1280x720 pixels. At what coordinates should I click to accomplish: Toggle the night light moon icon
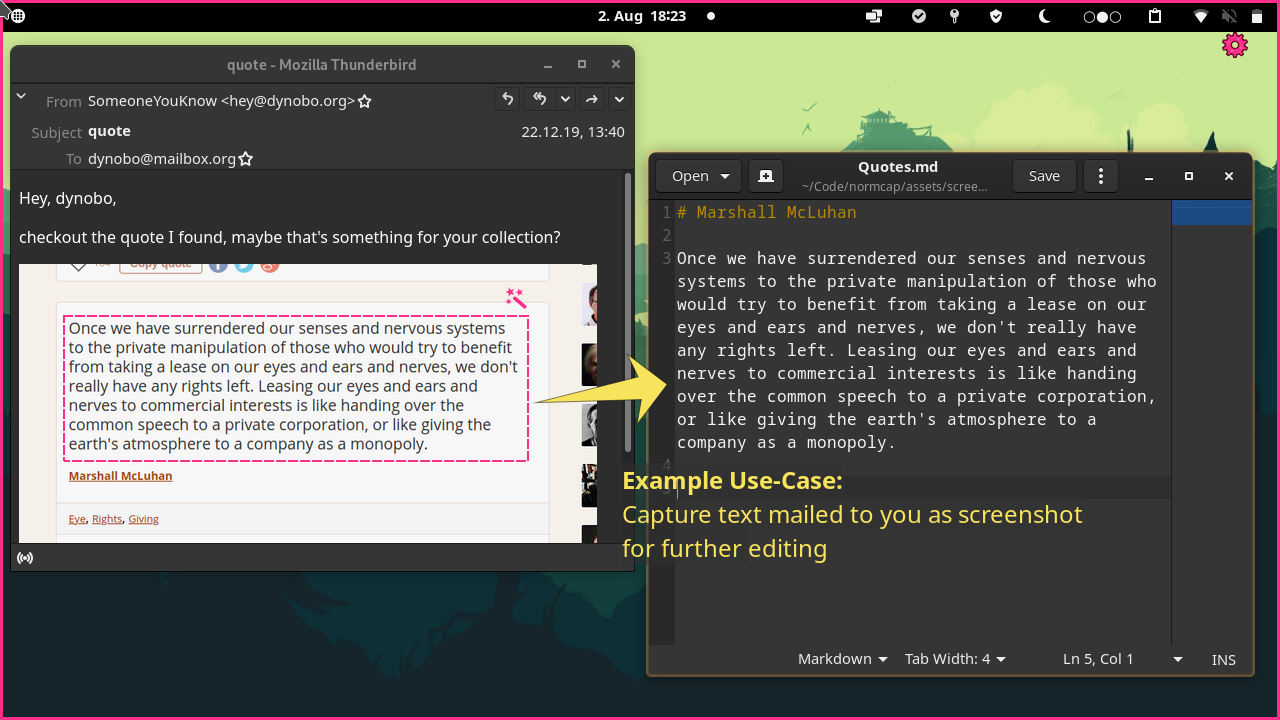[1045, 16]
